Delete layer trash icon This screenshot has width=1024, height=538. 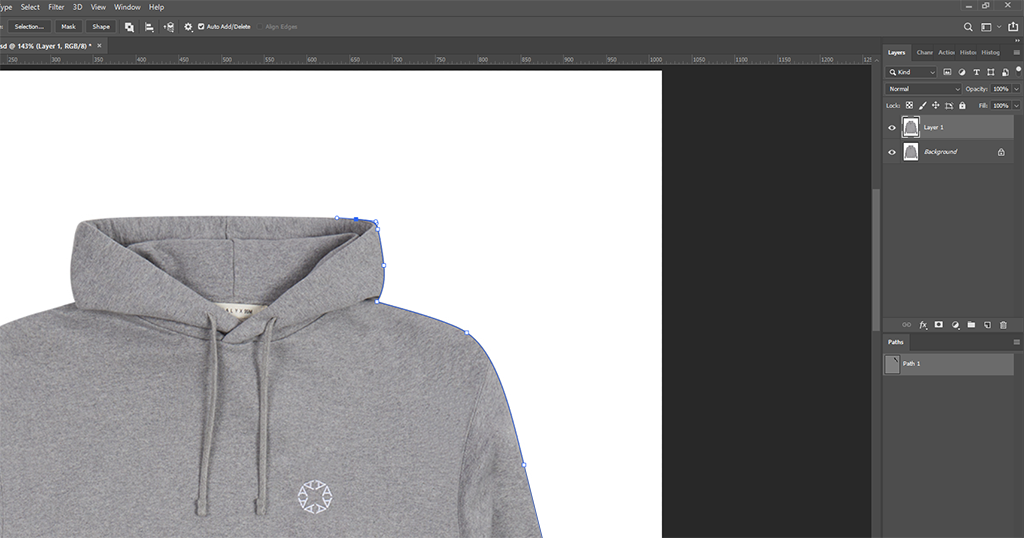[x=1003, y=324]
